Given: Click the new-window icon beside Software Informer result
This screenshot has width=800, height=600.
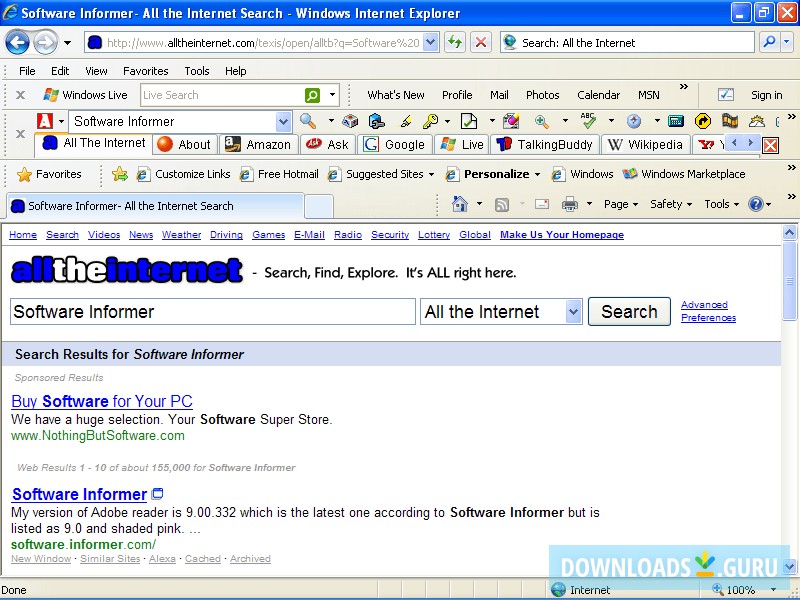Looking at the screenshot, I should pyautogui.click(x=158, y=493).
